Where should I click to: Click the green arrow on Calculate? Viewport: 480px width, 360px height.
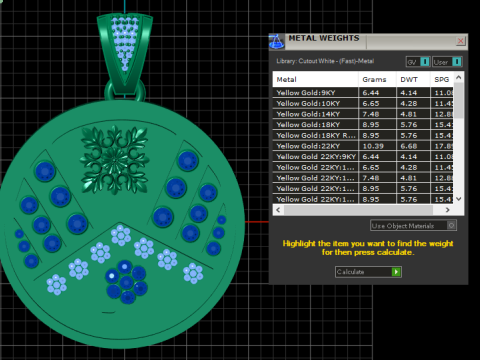(396, 272)
